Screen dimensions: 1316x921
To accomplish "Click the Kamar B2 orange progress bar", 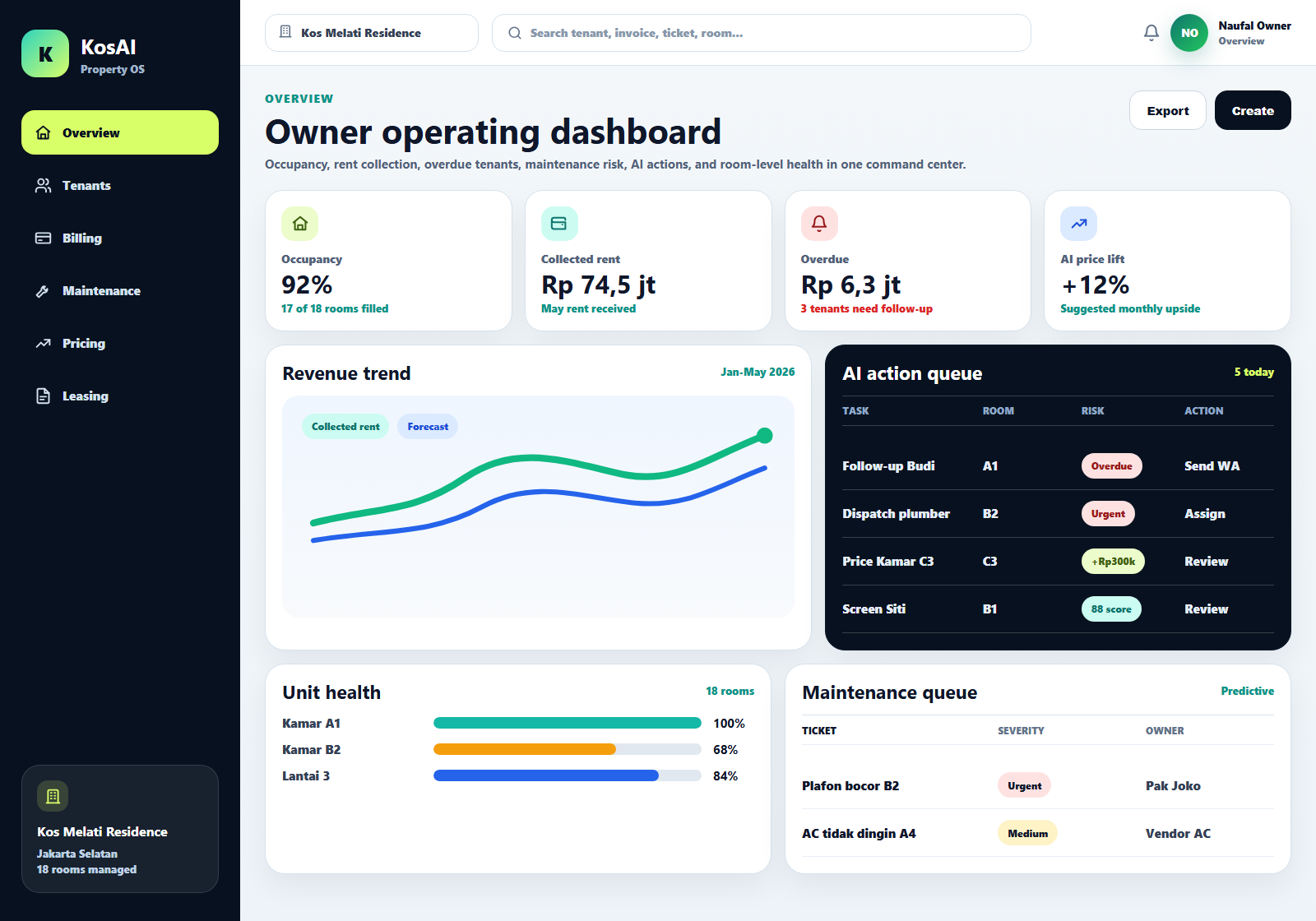I will pos(525,749).
